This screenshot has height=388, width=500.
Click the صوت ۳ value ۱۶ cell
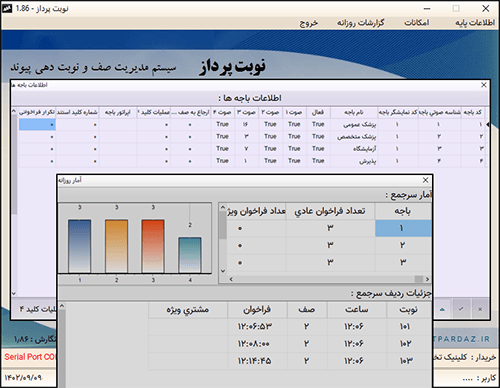246,124
